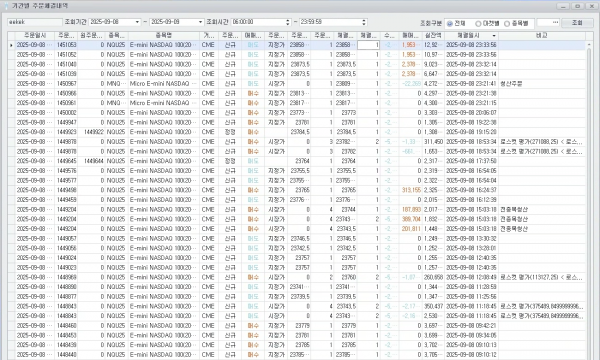The height and width of the screenshot is (360, 600).
Task: Adjust the 23:59:59 end time spinner
Action: coord(364,22)
